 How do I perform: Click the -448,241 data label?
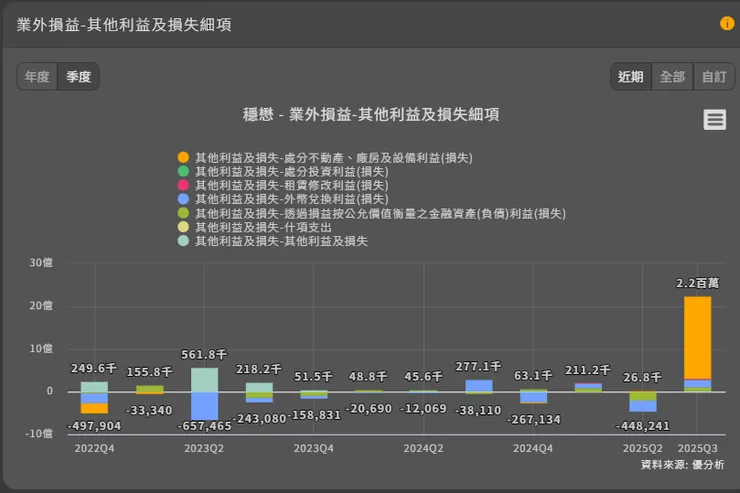coord(643,426)
